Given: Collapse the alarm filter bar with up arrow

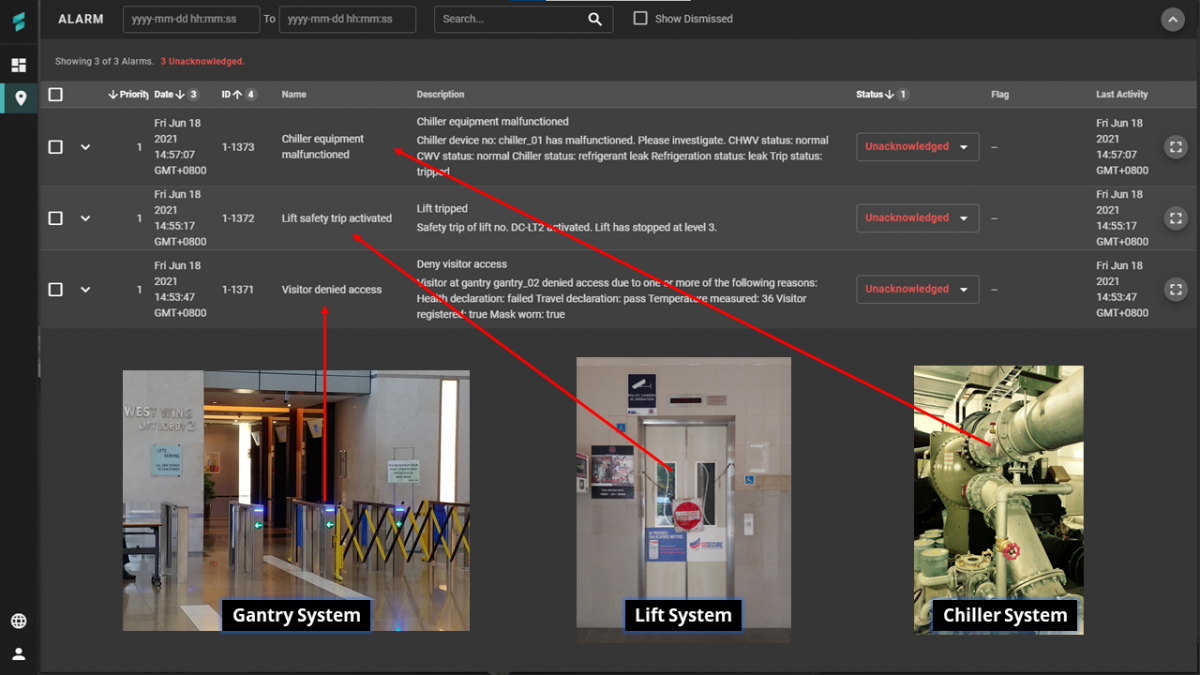Looking at the screenshot, I should pos(1172,19).
